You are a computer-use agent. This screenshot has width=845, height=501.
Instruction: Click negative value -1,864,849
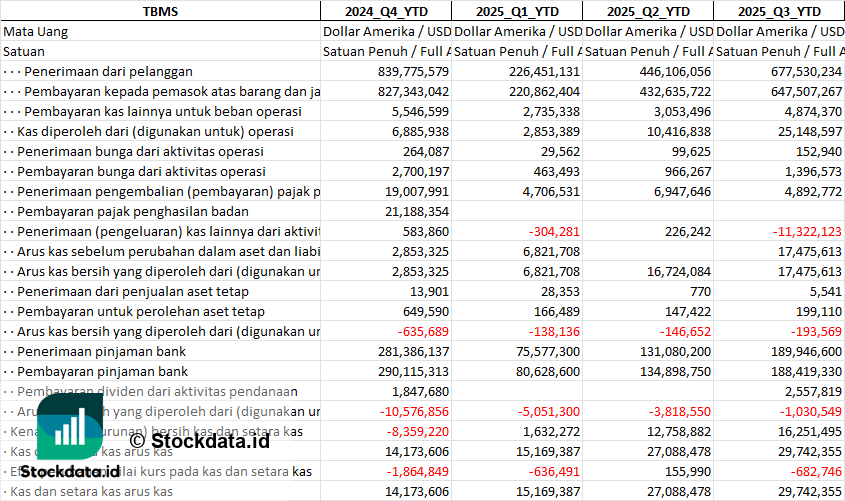pyautogui.click(x=418, y=471)
